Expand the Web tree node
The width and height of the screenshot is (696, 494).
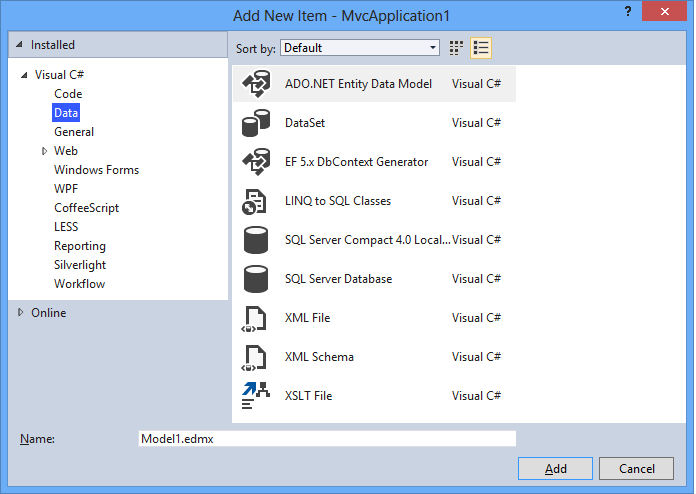(45, 151)
